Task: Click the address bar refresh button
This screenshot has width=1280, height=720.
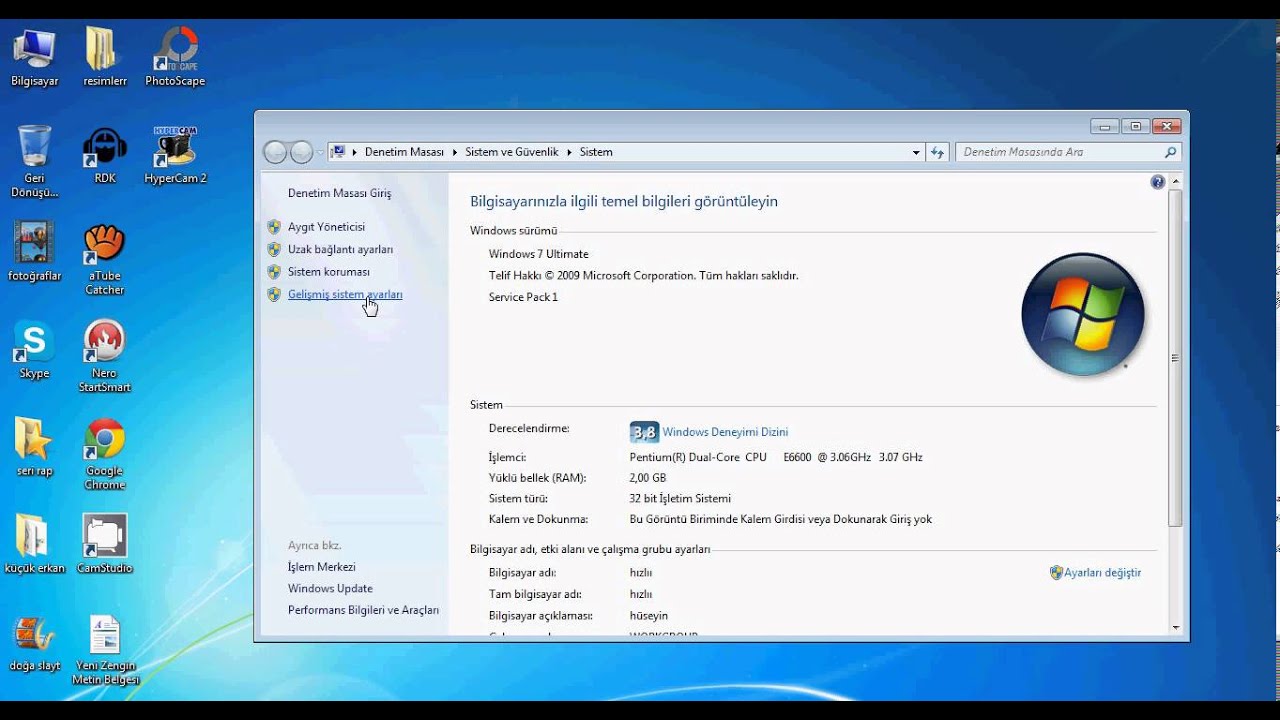Action: [x=937, y=152]
